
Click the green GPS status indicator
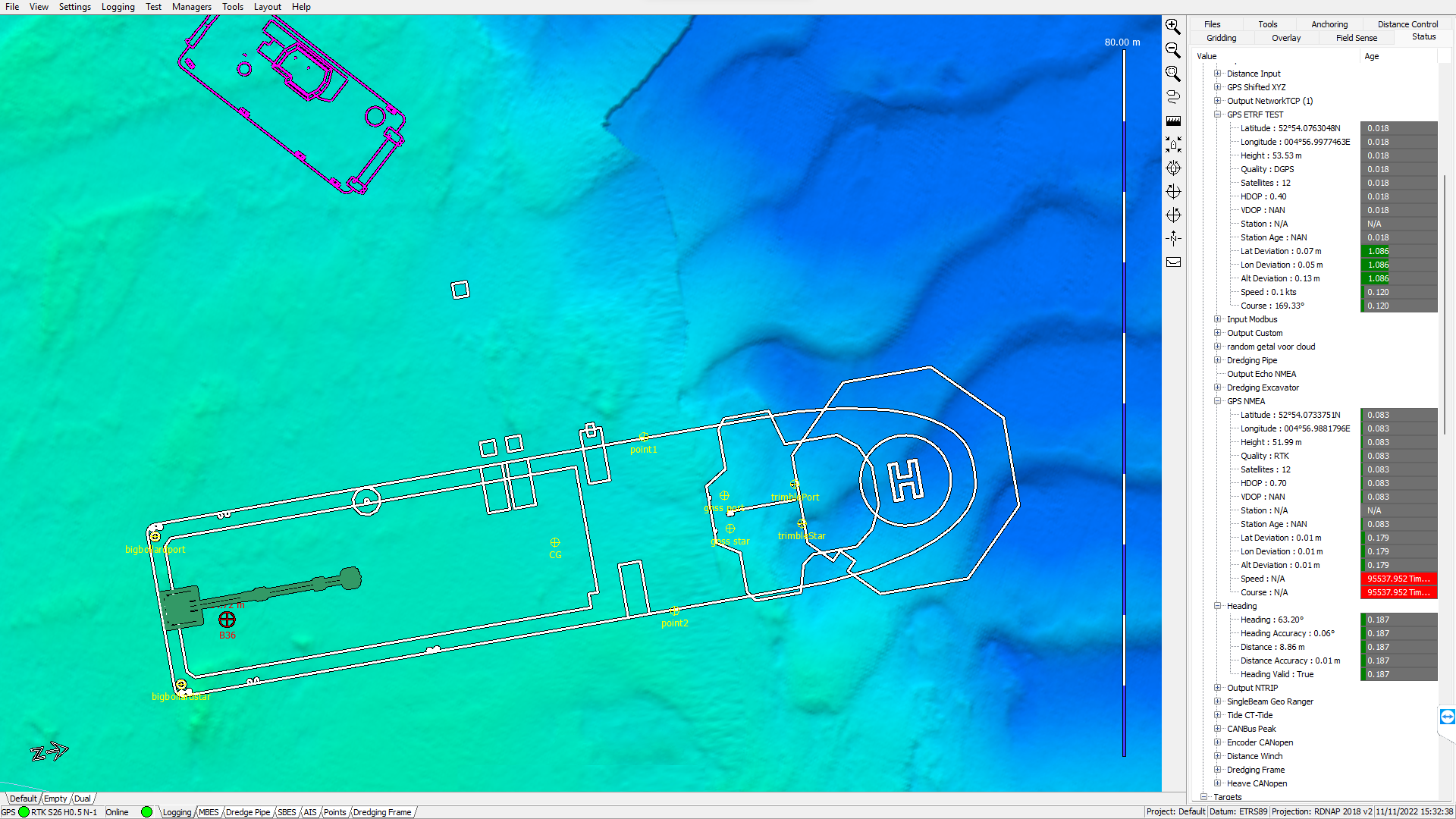(x=24, y=812)
